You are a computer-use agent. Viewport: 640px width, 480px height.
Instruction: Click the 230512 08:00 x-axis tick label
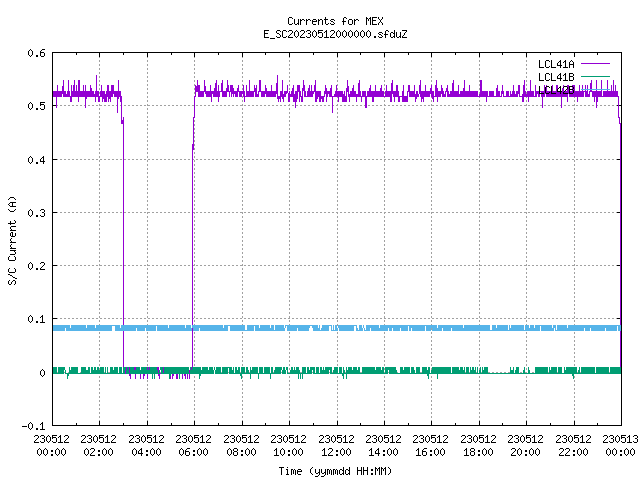click(241, 446)
